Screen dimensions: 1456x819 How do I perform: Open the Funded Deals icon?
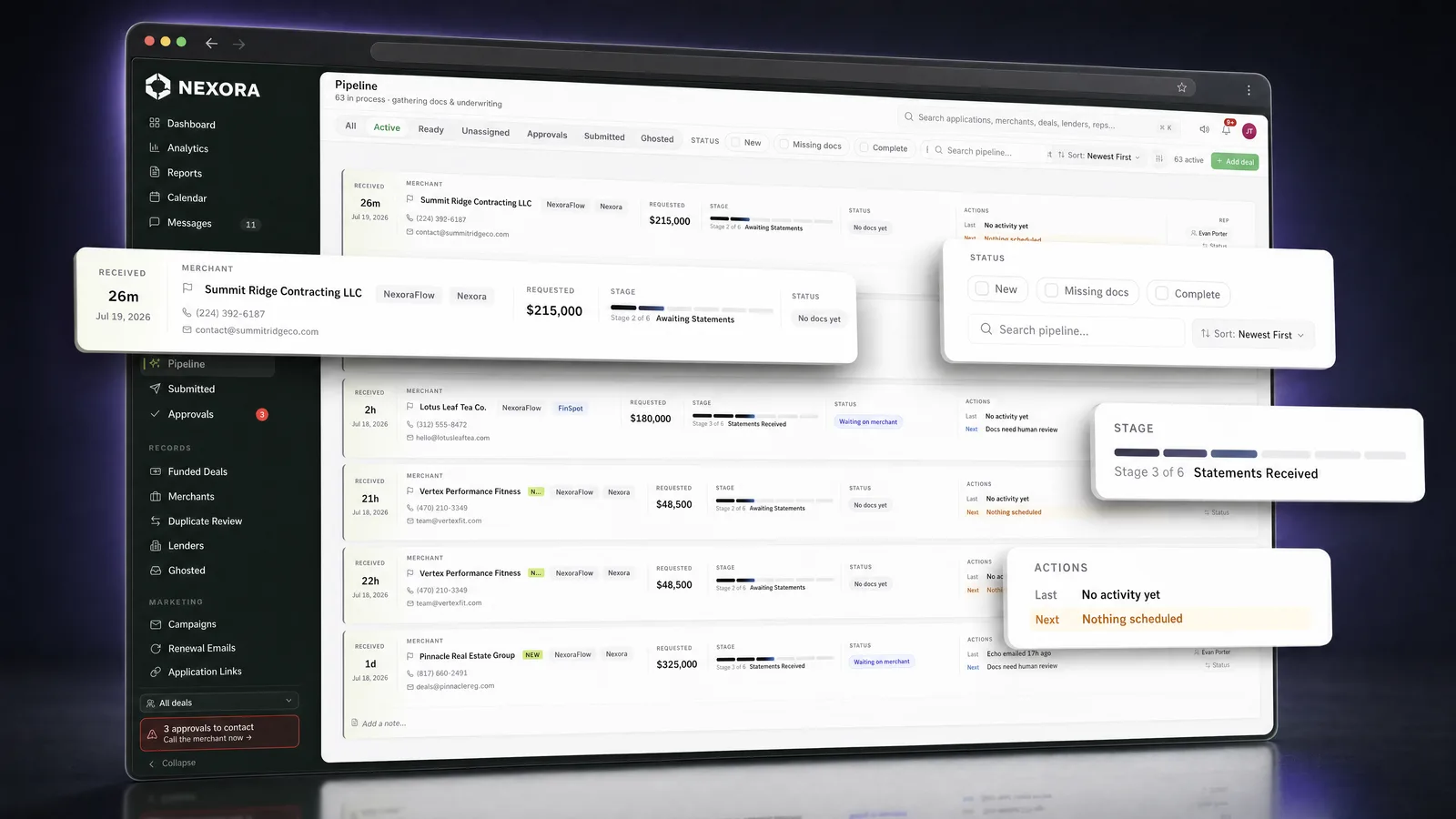coord(156,471)
